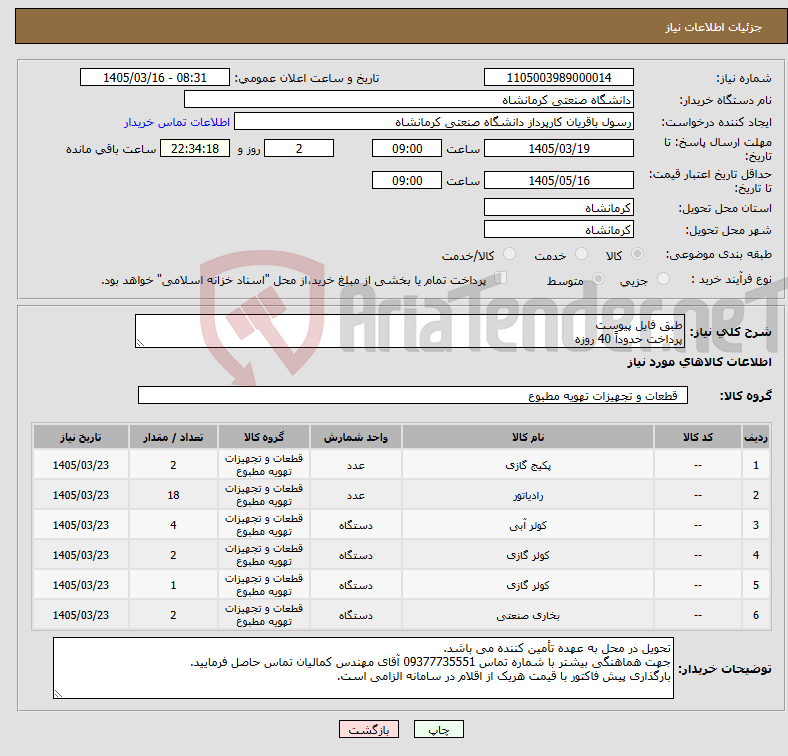Click the response deadline time 09:00 field

click(407, 148)
